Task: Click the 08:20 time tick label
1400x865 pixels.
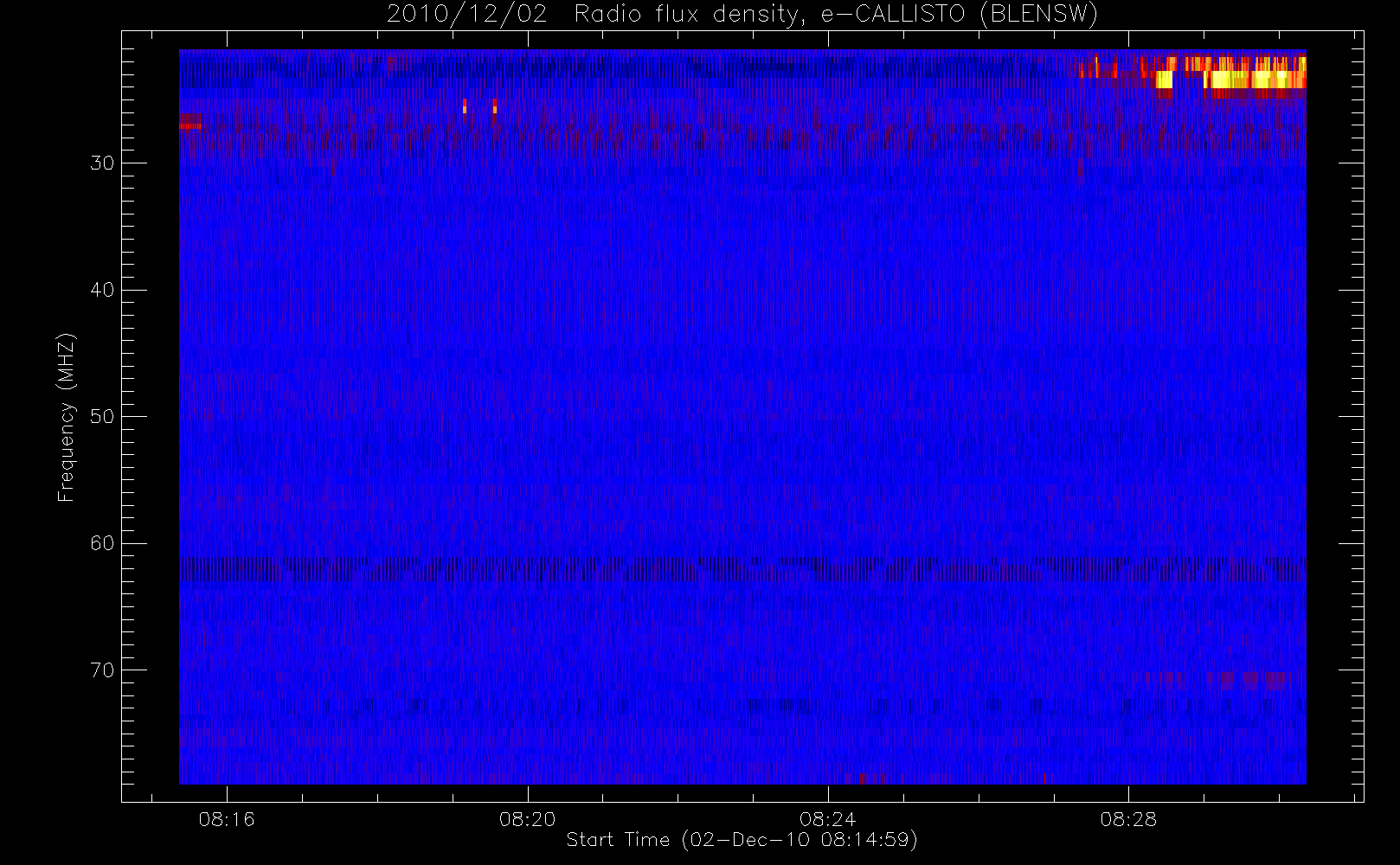Action: coord(527,819)
